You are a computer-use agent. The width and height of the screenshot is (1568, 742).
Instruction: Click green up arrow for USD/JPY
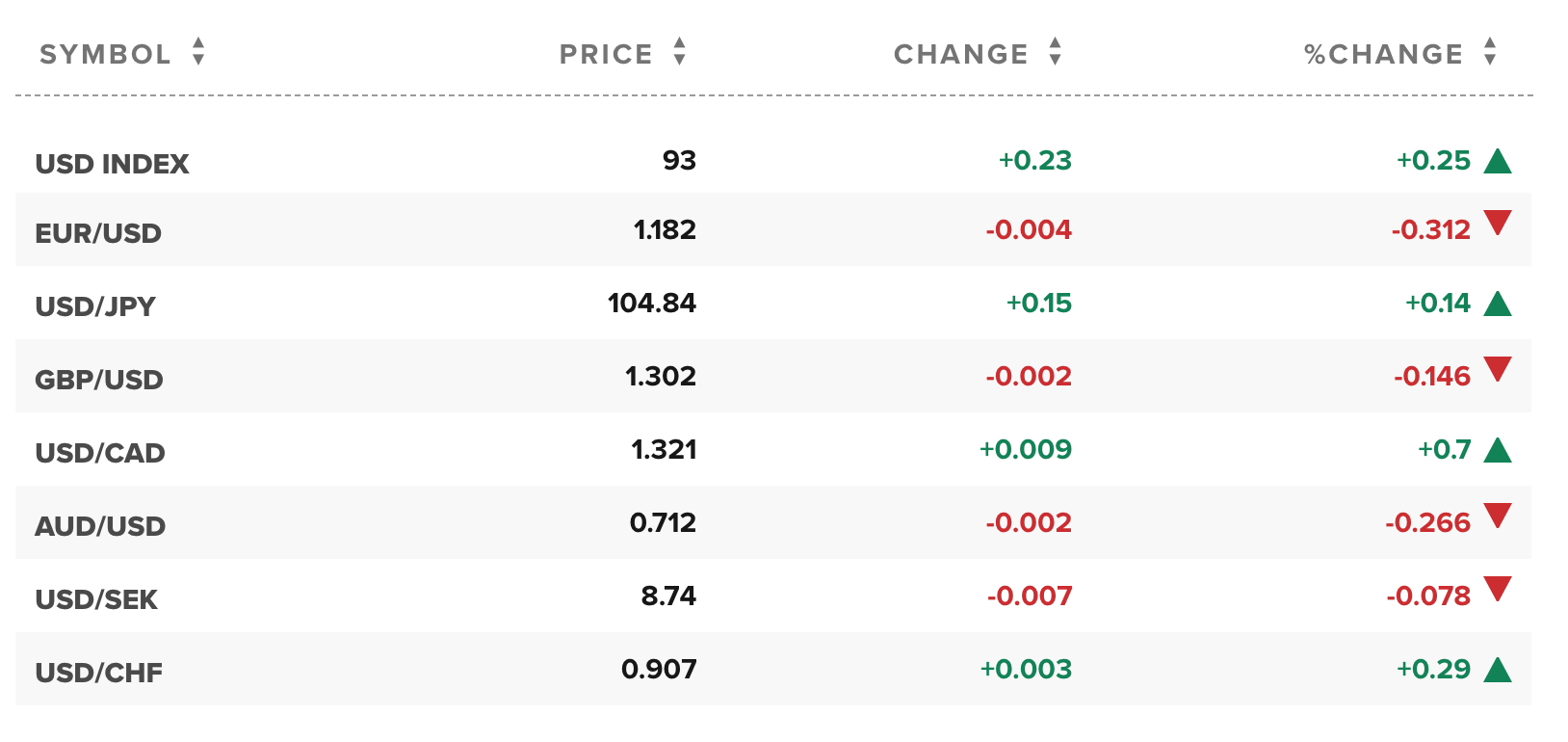[1498, 304]
